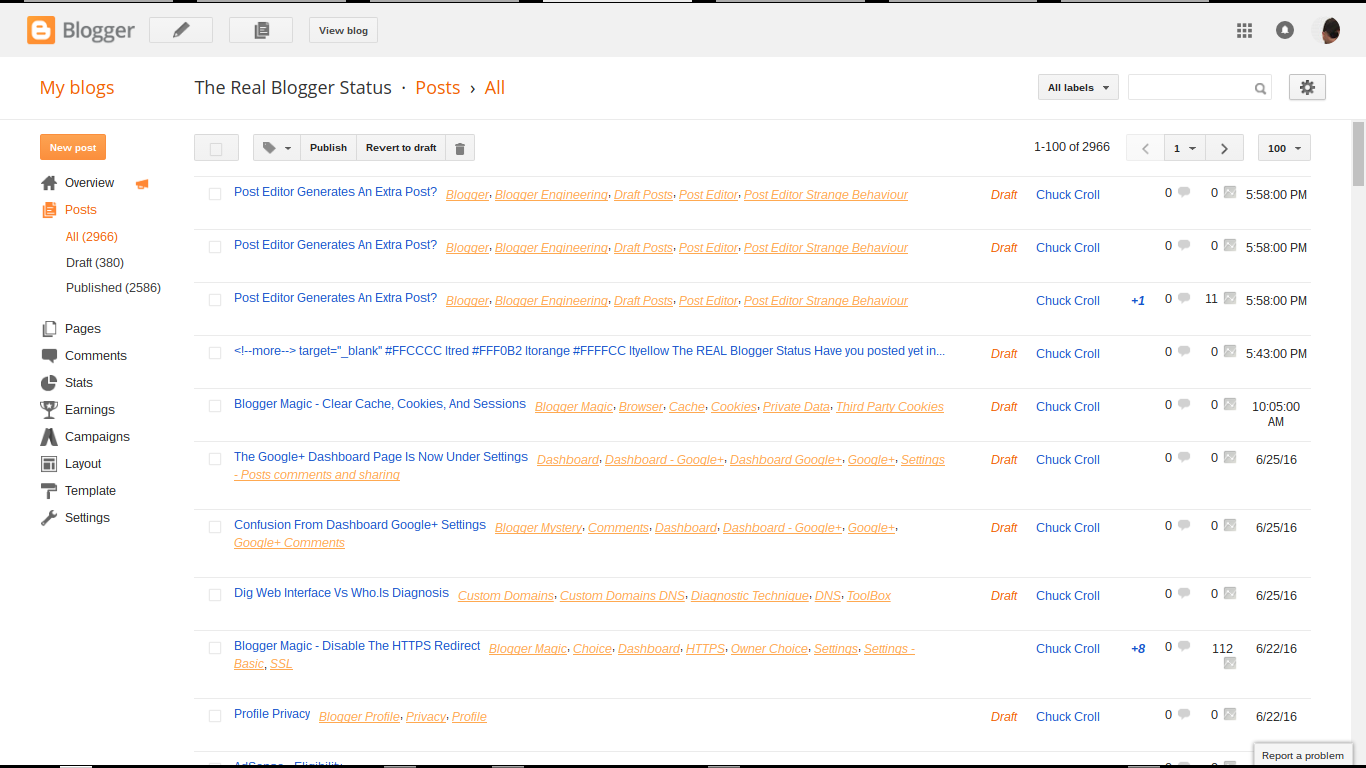Click the 1-100 of 2966 count text
The width and height of the screenshot is (1366, 768).
click(x=1072, y=147)
